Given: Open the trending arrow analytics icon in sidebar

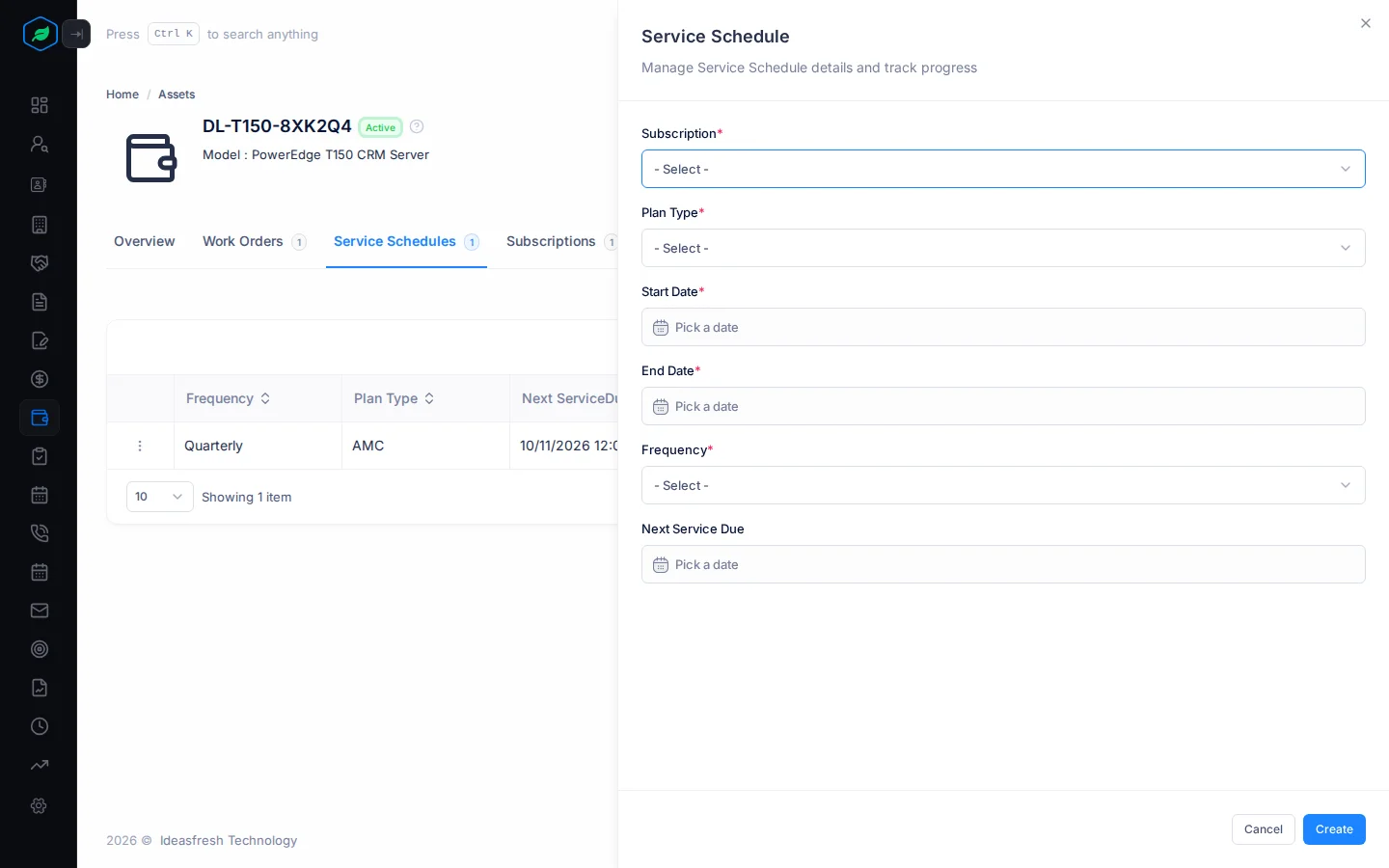Looking at the screenshot, I should [40, 765].
